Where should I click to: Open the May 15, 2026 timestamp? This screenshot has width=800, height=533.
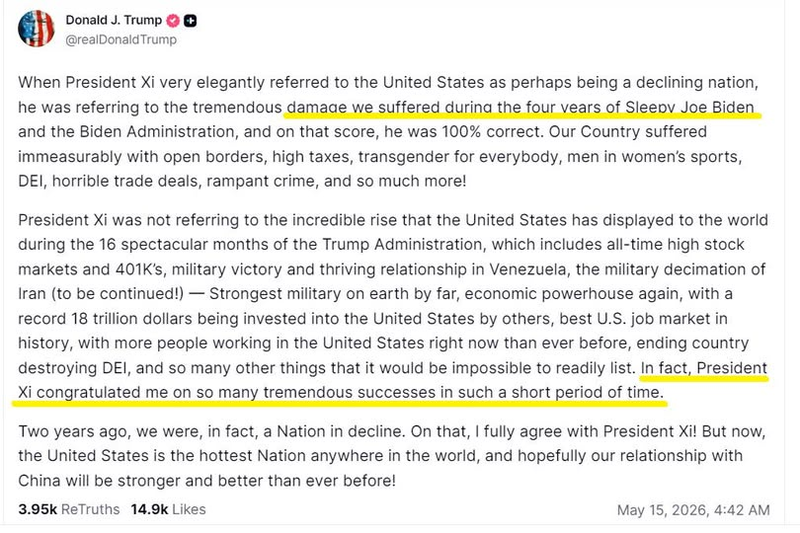[693, 510]
